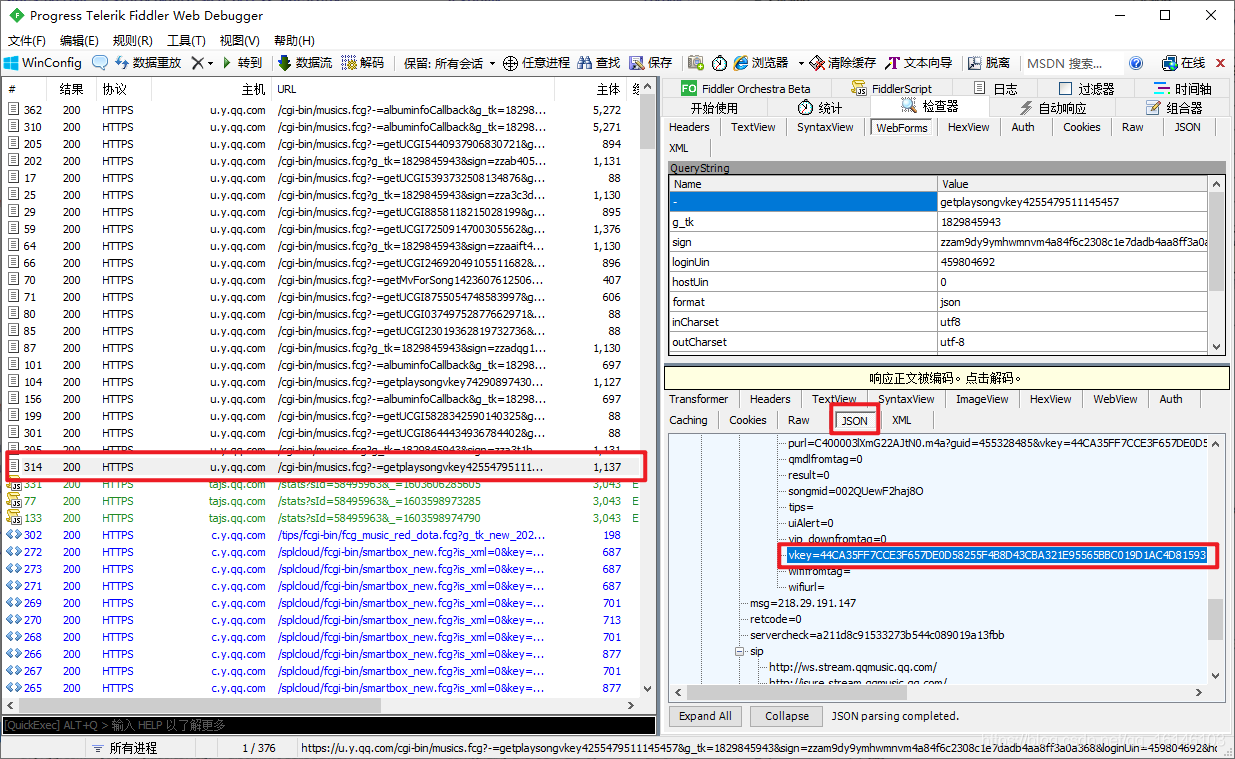
Task: Click the WinConfig toolbar button
Action: pyautogui.click(x=43, y=62)
